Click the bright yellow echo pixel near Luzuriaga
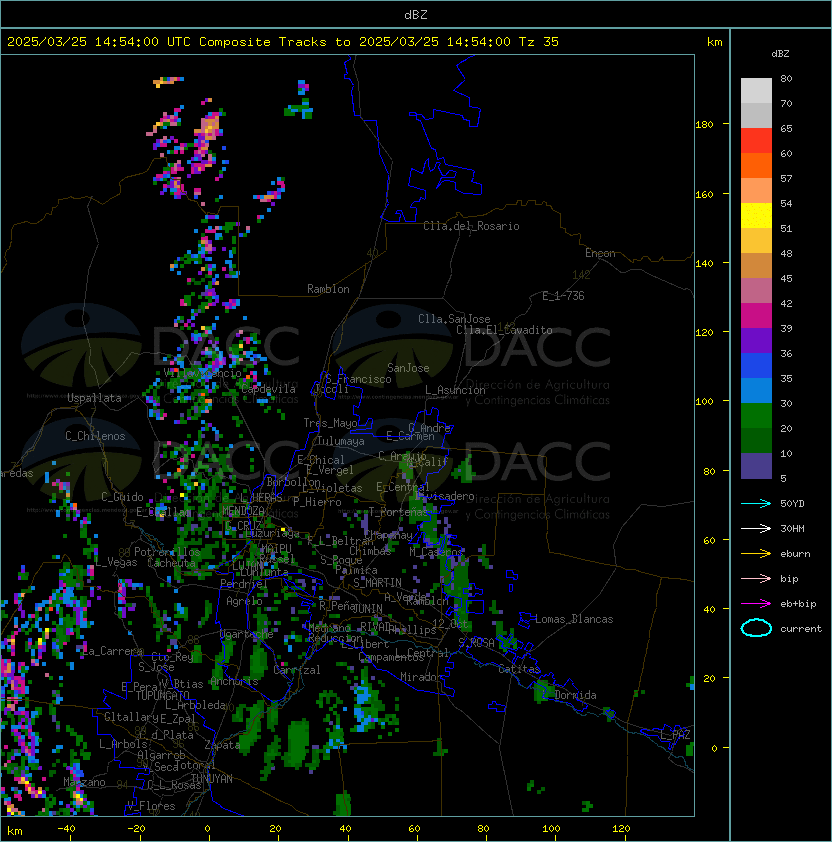This screenshot has height=842, width=832. 283,530
